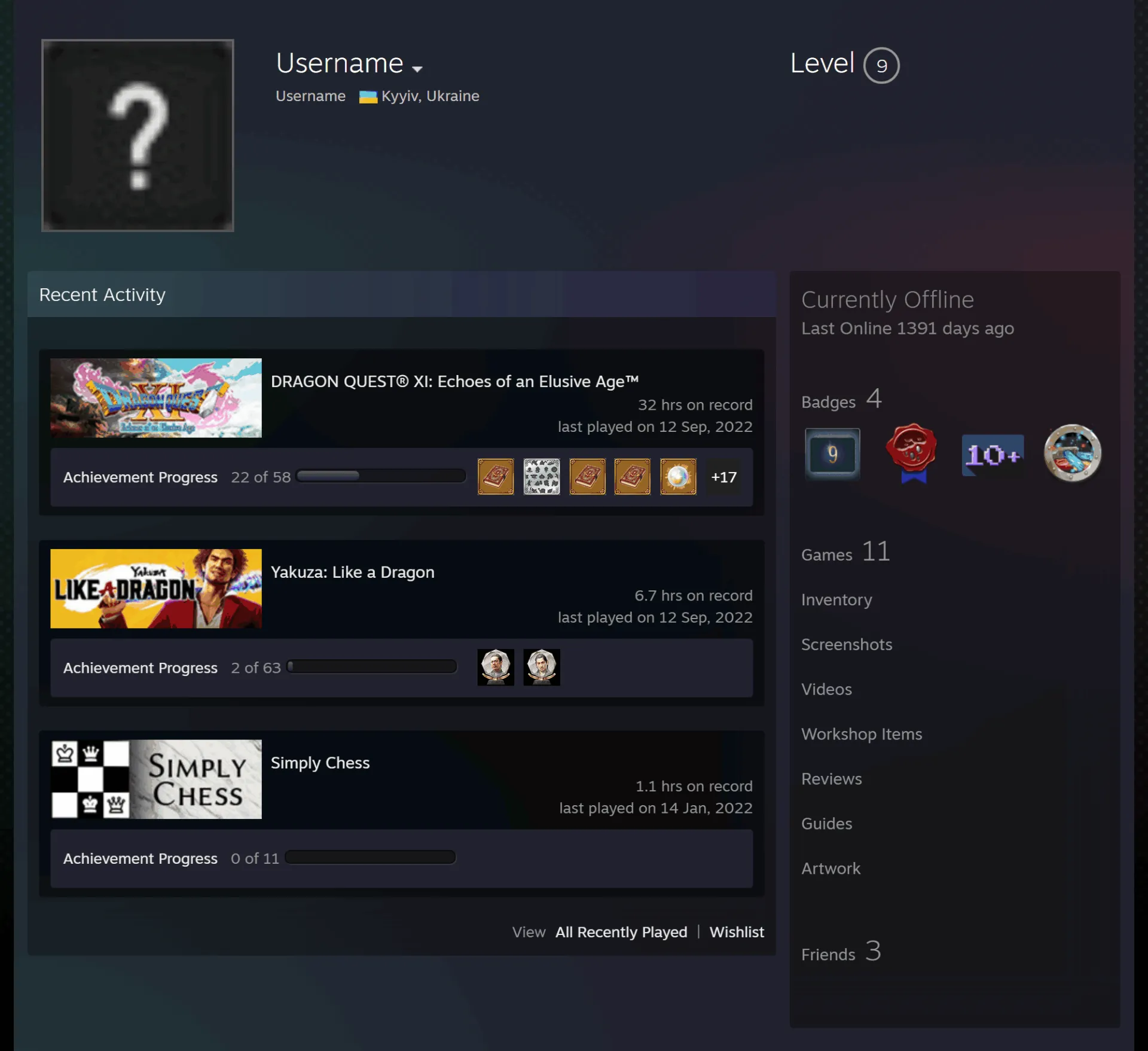Open the Wishlist link
This screenshot has height=1051, width=1148.
coord(737,932)
